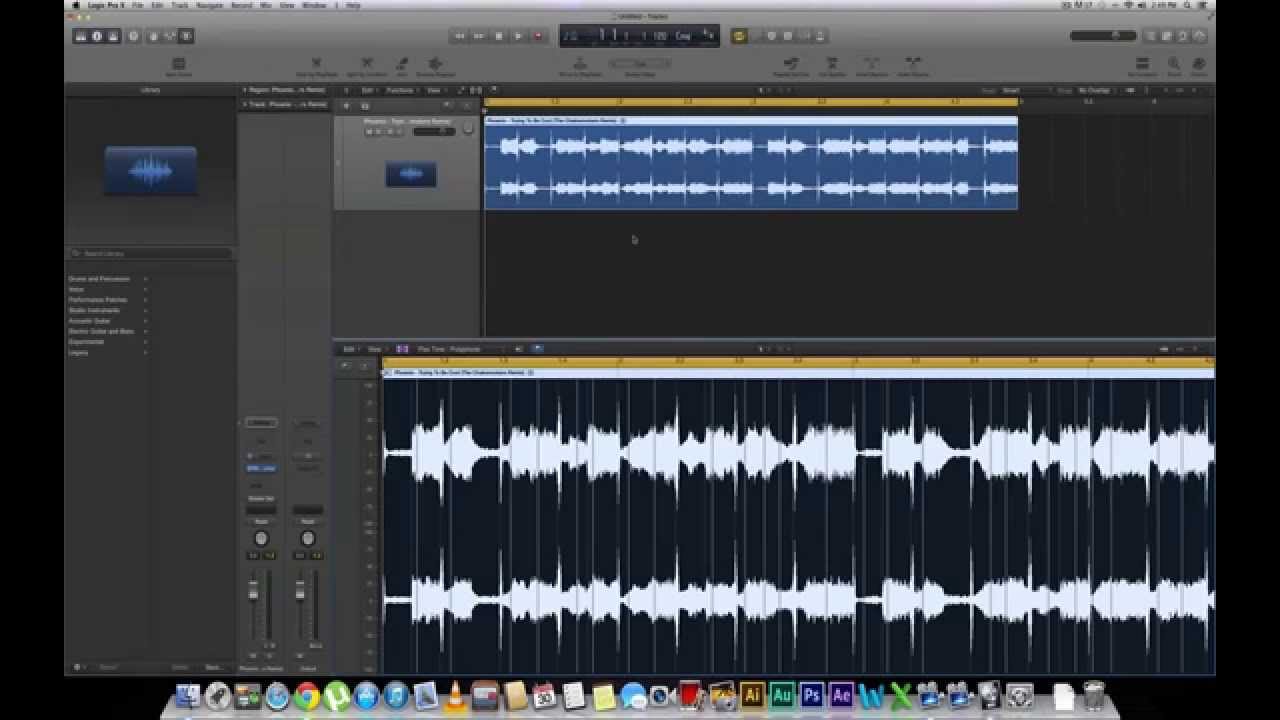Image resolution: width=1280 pixels, height=720 pixels.
Task: Click Repeat Section toolbar icon
Action: 791,66
